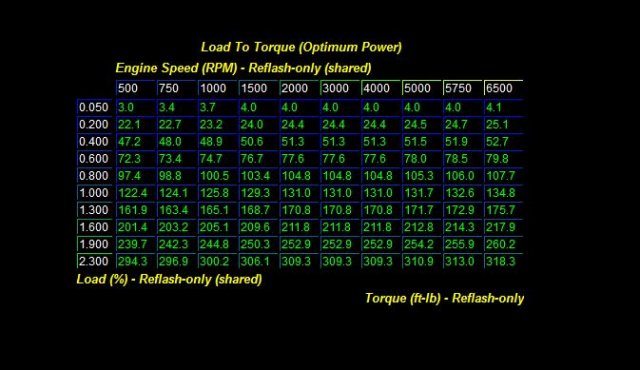Click the torque cell 100.5
640x370 pixels.
pos(218,175)
